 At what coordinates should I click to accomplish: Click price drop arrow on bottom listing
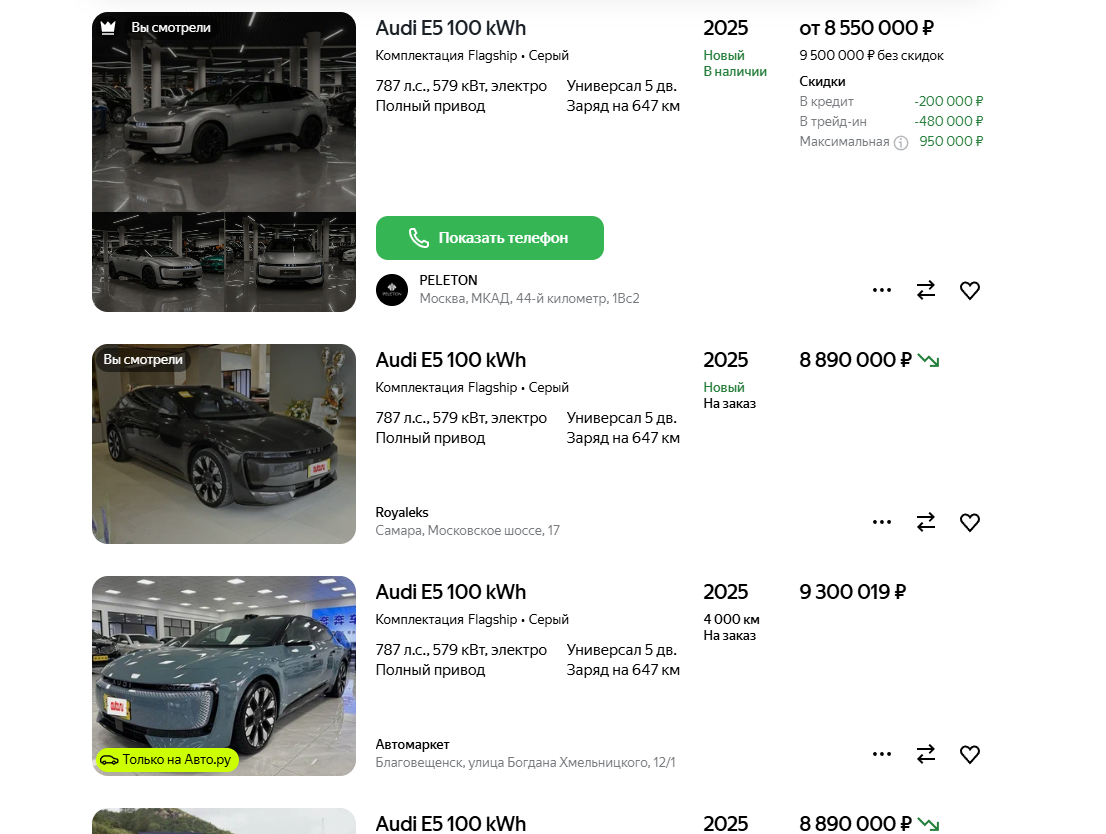[929, 824]
